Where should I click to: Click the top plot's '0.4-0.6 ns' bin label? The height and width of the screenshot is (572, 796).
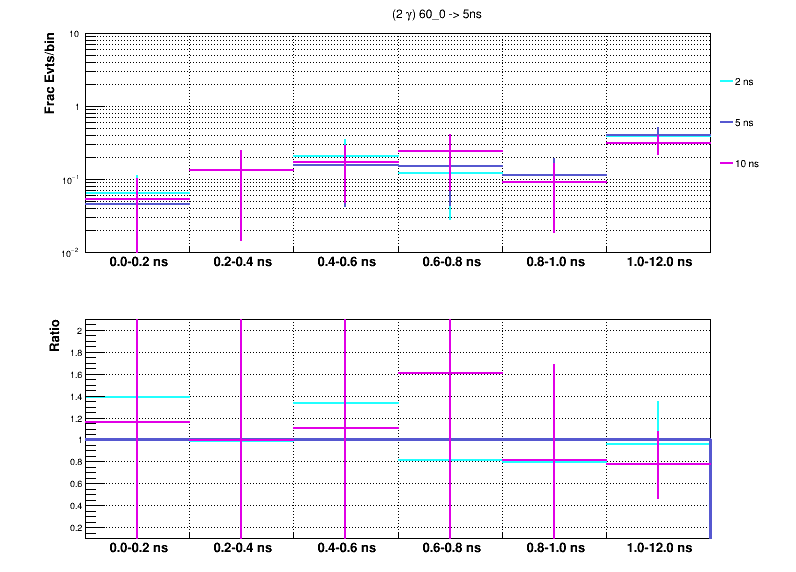[x=345, y=263]
